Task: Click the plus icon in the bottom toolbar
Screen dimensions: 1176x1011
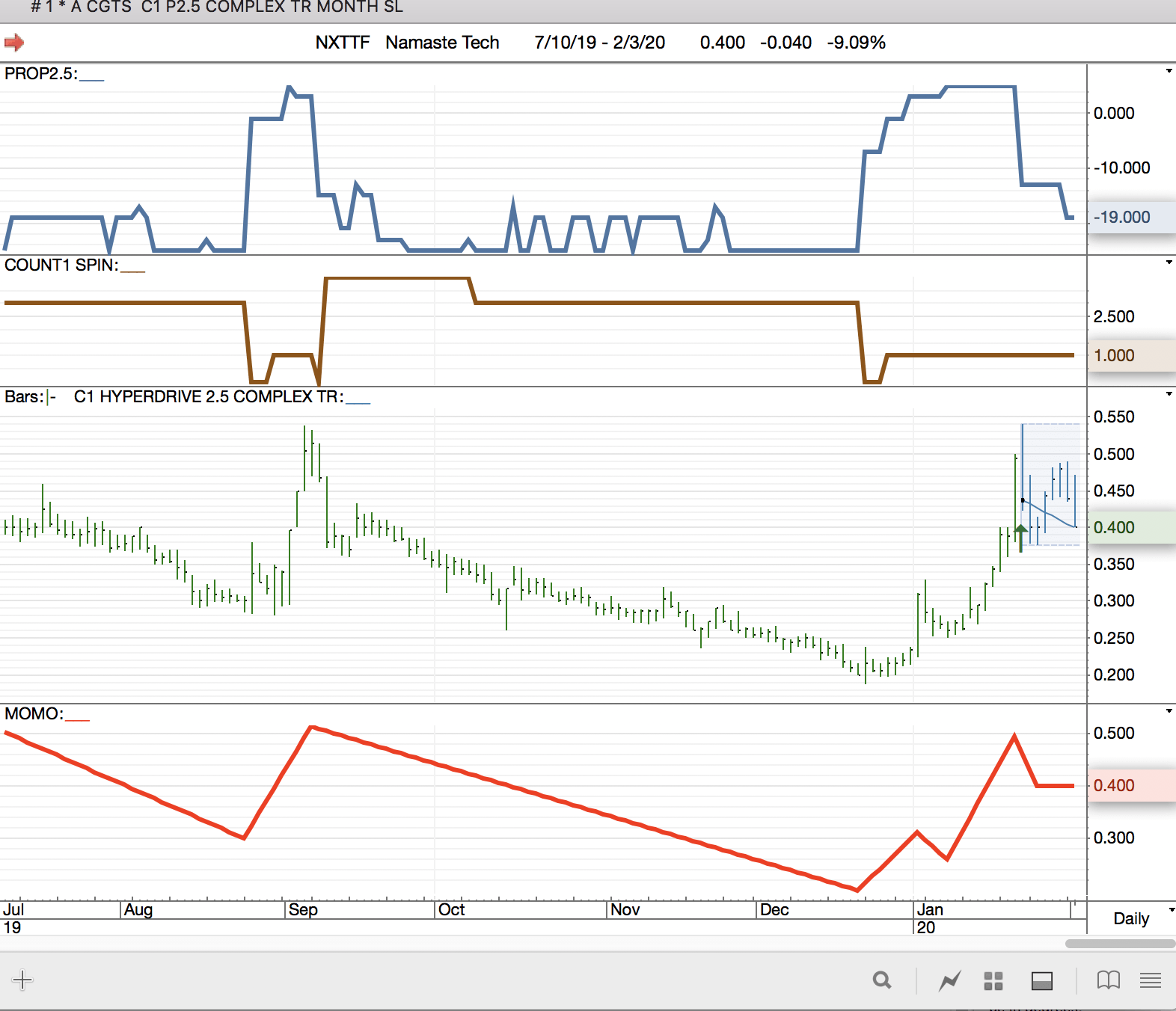Action: pos(22,980)
